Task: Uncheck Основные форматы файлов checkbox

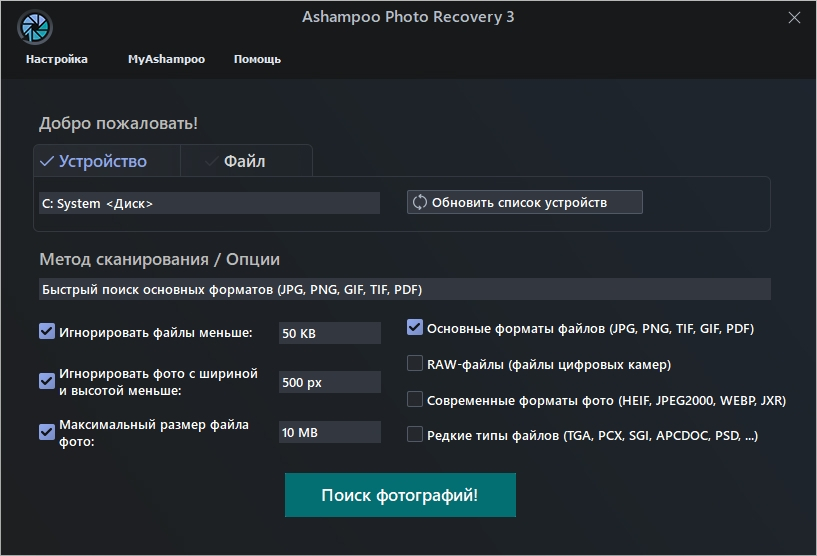Action: click(x=415, y=327)
